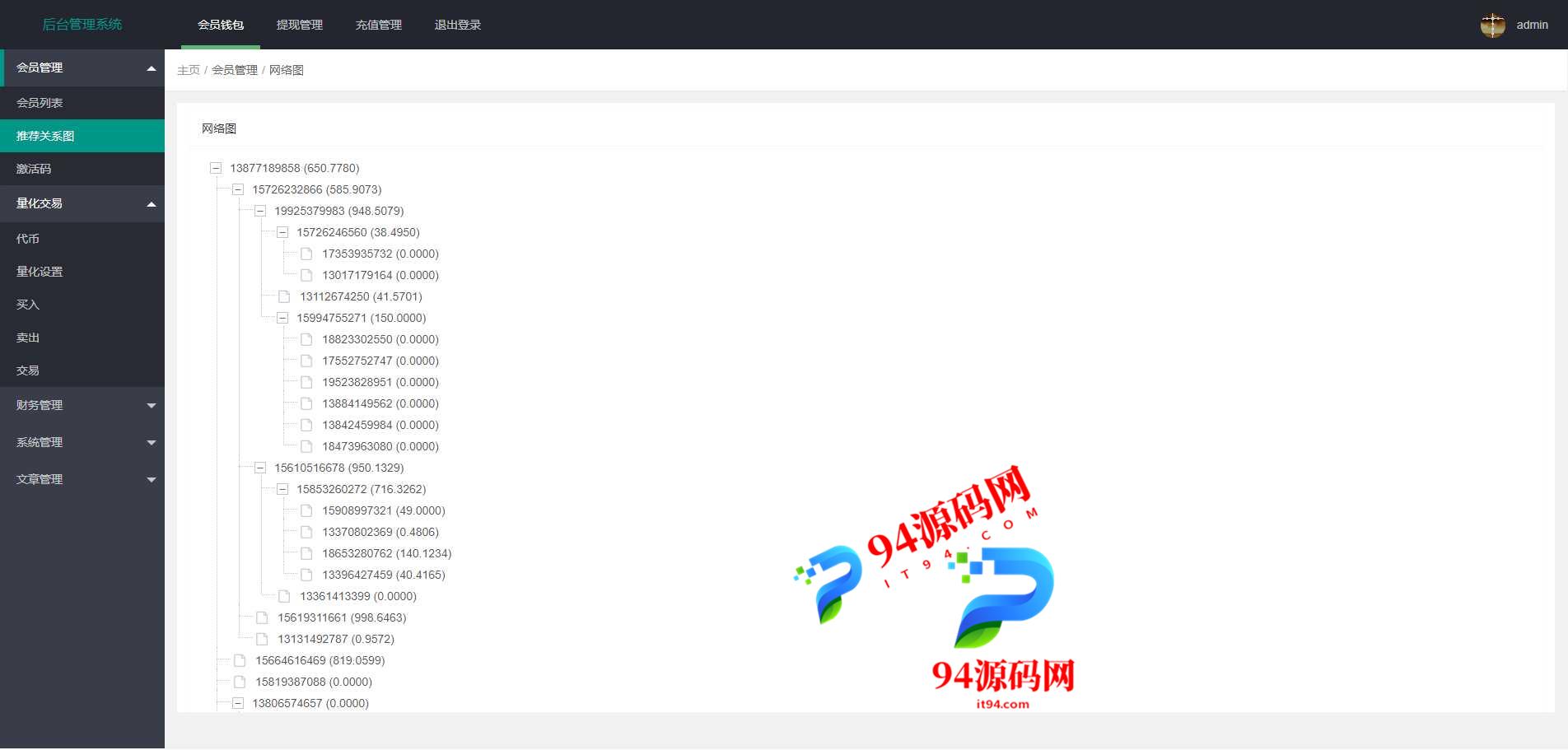Open the 会员钱包 top tab
The image size is (1568, 750).
click(221, 25)
